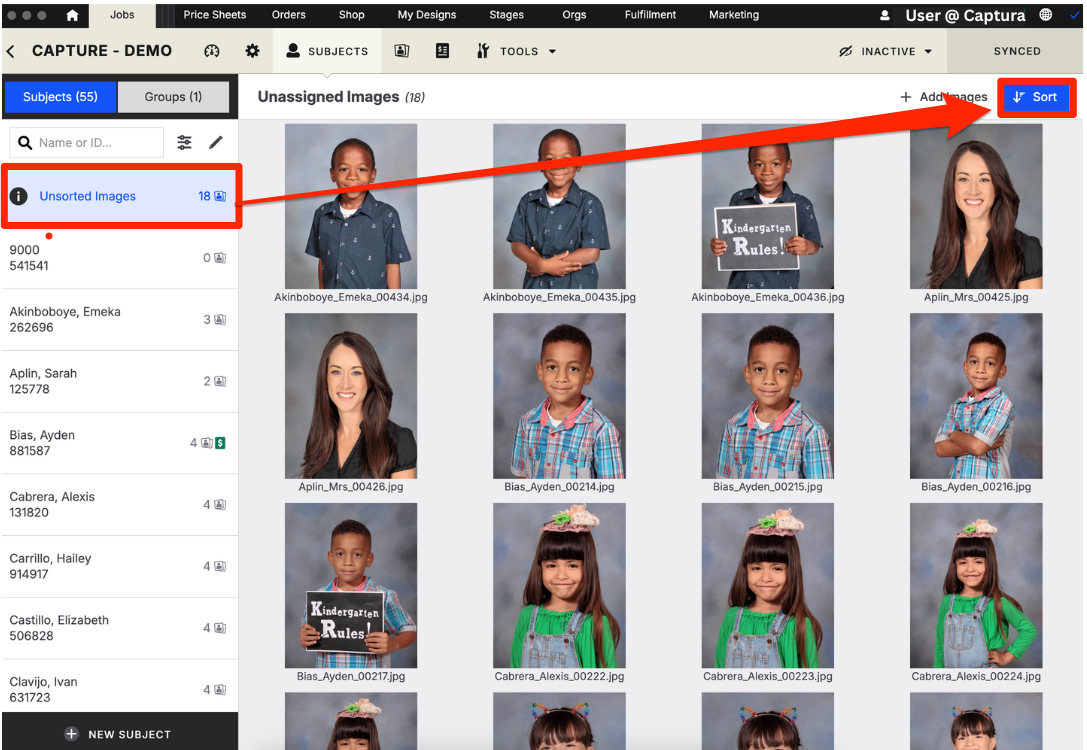
Task: Click the New Subject button
Action: coord(119,734)
